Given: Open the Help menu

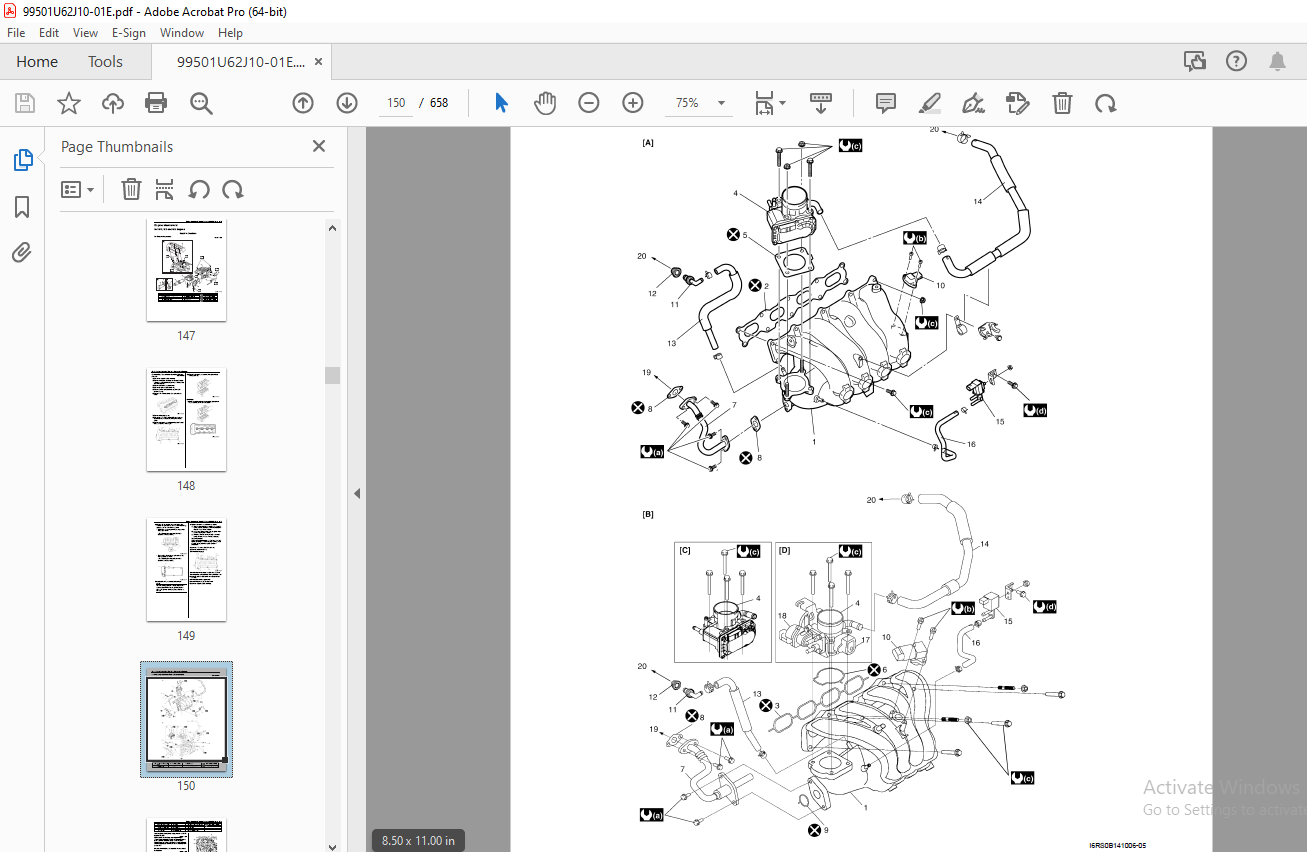Looking at the screenshot, I should click(x=230, y=33).
